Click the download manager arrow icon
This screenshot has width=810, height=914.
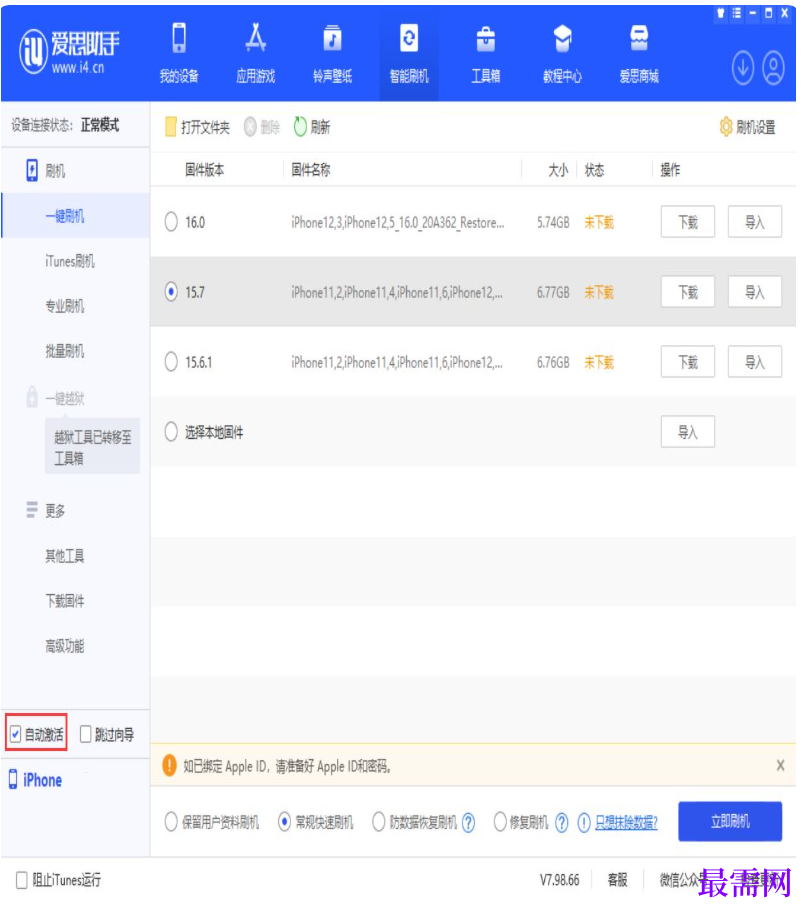pyautogui.click(x=742, y=68)
